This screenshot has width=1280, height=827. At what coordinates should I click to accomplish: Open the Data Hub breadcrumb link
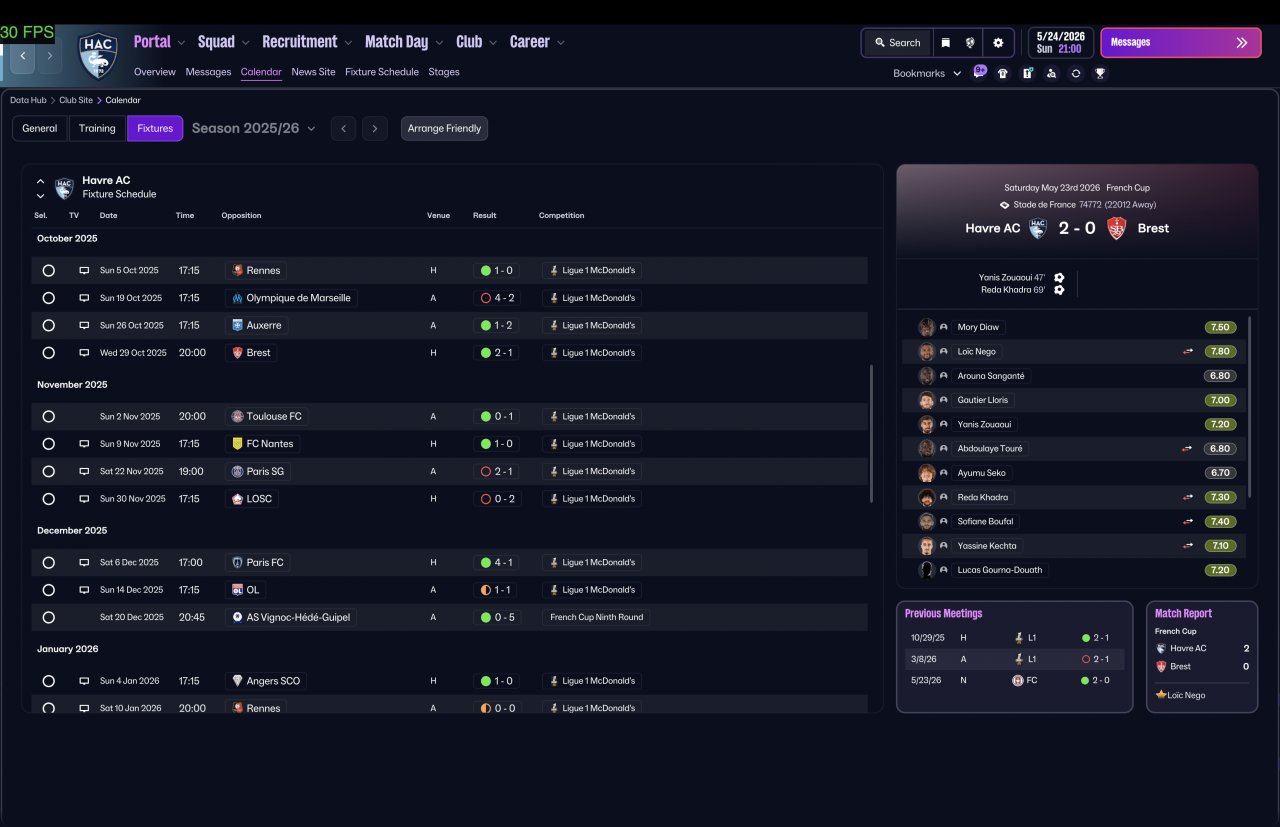[28, 100]
